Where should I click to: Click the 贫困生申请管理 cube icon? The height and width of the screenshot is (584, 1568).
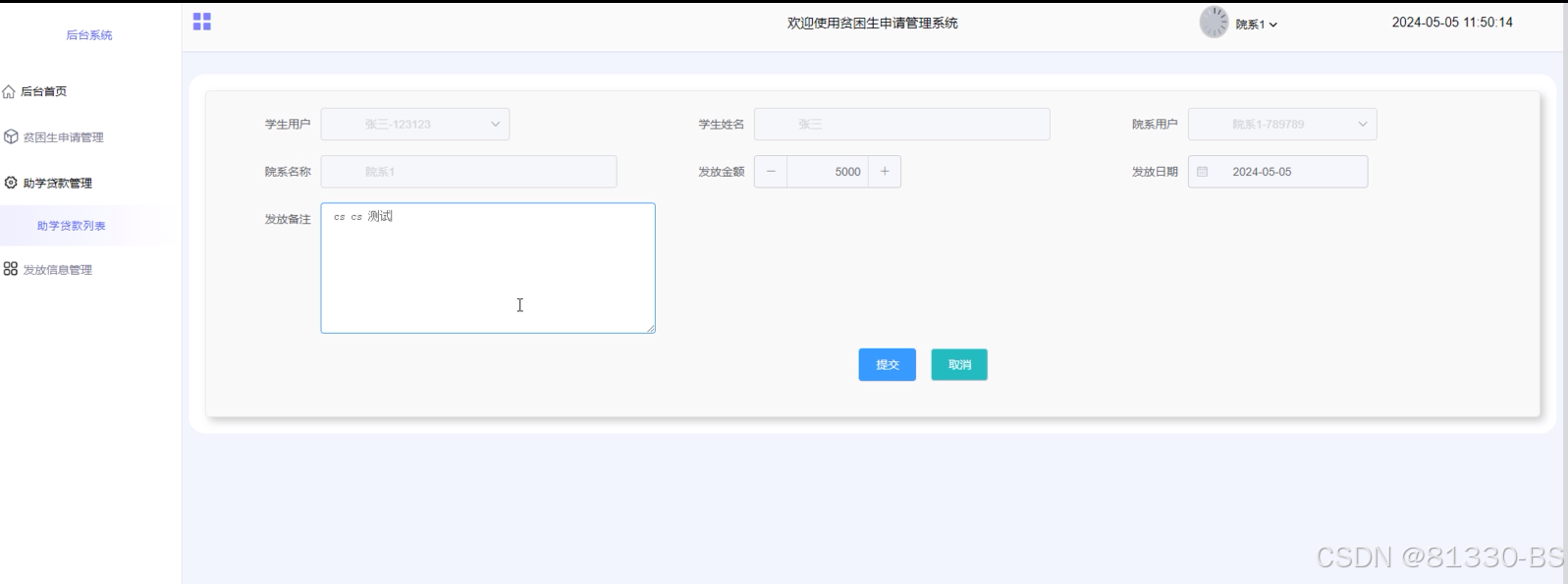click(11, 136)
